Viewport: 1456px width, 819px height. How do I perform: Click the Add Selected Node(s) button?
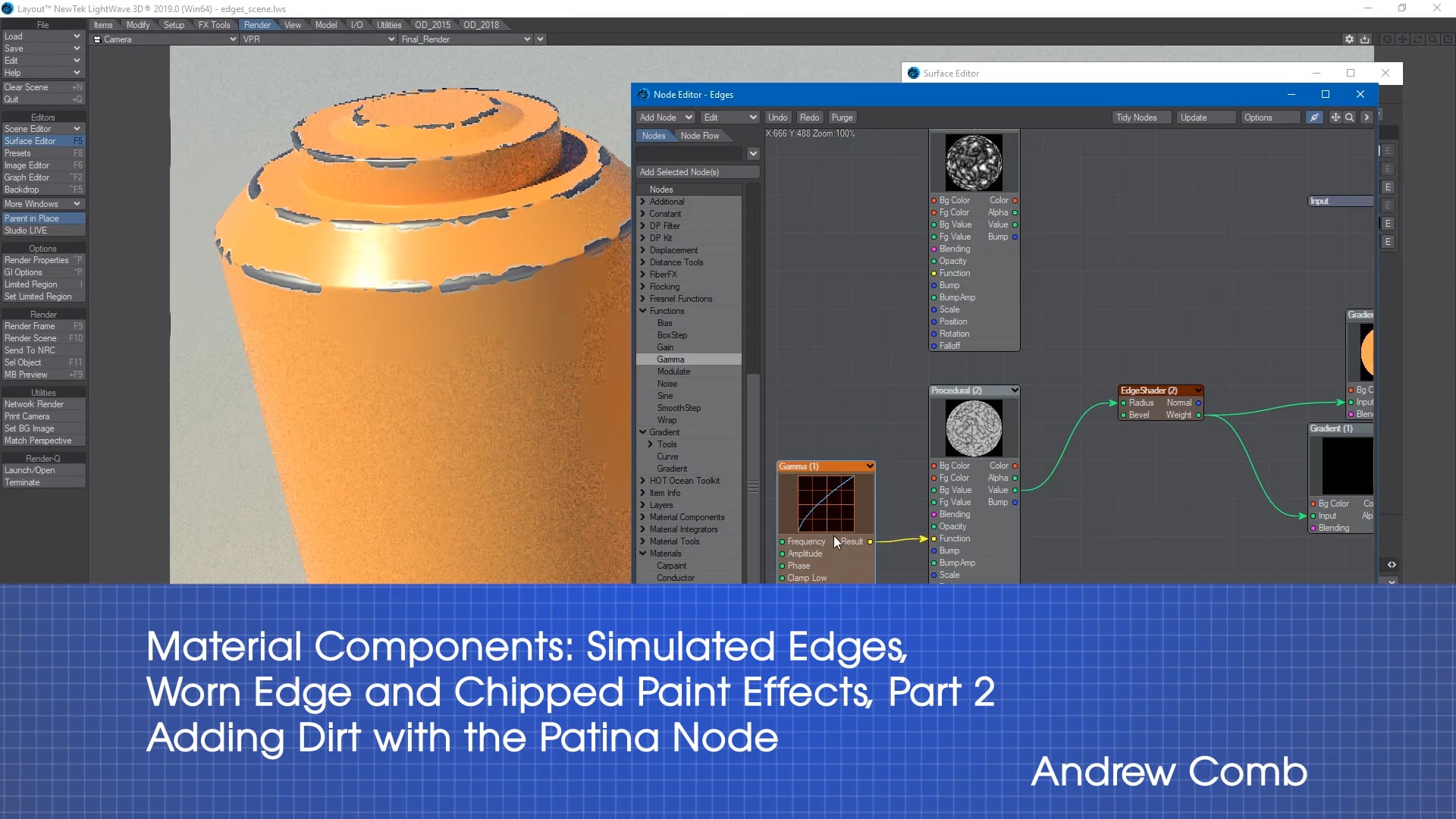(697, 172)
